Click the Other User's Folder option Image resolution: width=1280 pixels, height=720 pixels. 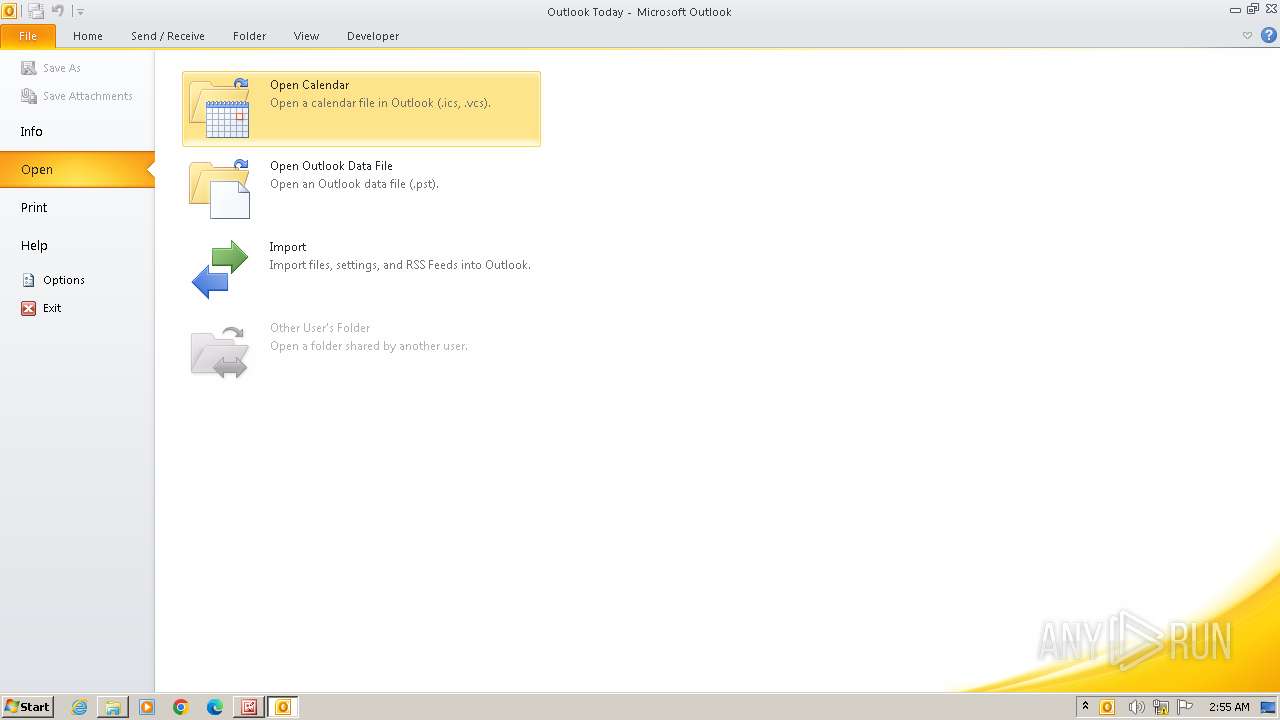pyautogui.click(x=361, y=352)
